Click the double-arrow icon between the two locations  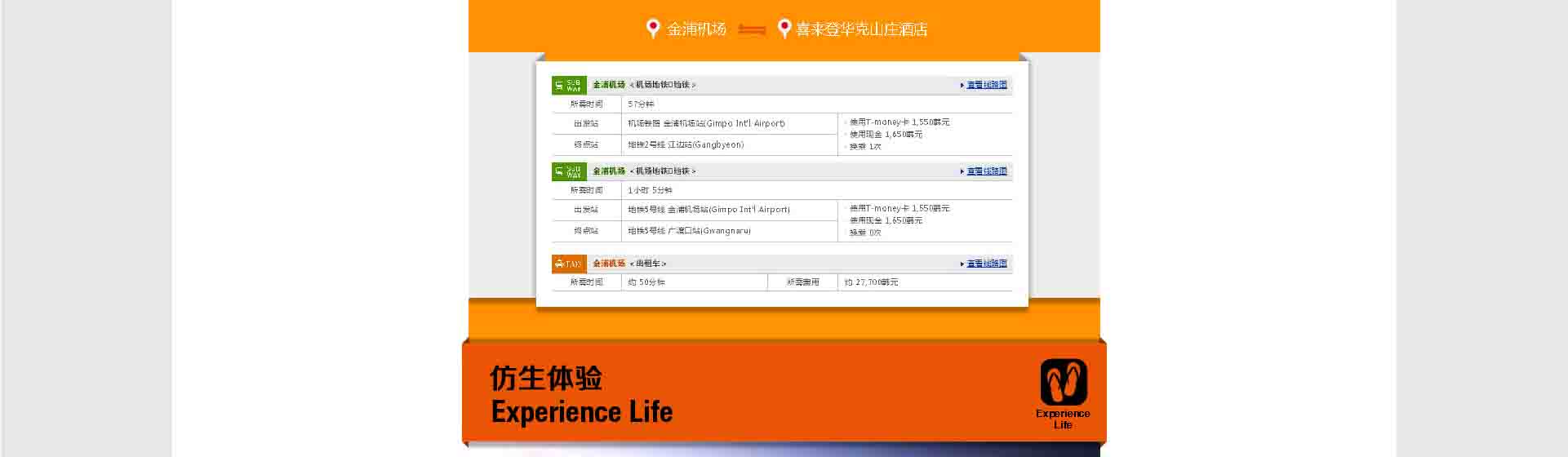click(x=752, y=30)
